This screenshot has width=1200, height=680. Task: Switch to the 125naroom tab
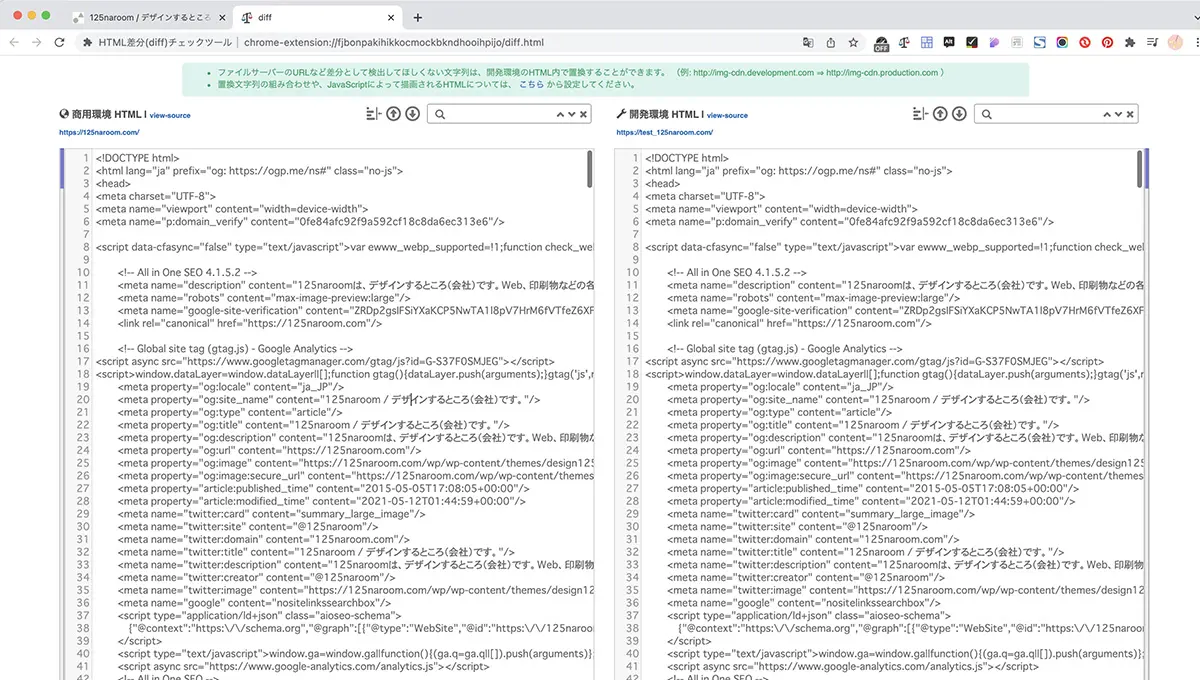[148, 17]
